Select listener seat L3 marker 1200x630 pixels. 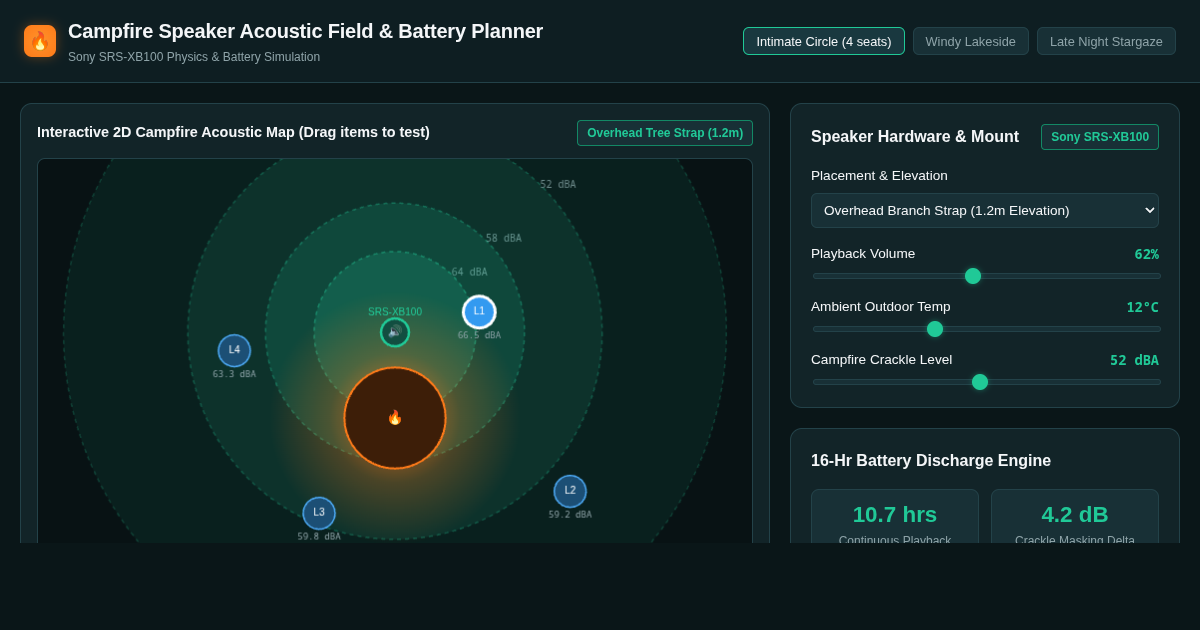click(x=319, y=513)
